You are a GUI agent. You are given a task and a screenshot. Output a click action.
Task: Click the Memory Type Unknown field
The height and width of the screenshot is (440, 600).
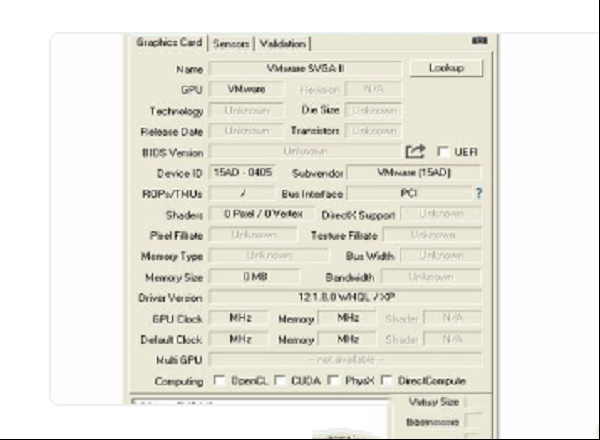[269, 255]
